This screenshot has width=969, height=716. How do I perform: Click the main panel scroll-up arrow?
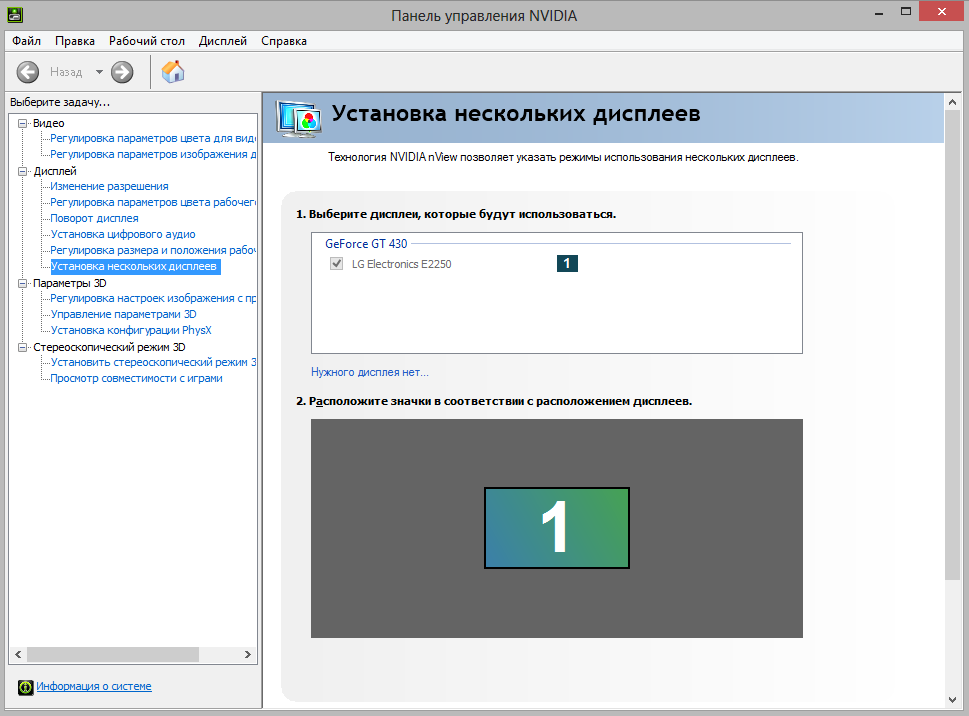click(x=952, y=102)
